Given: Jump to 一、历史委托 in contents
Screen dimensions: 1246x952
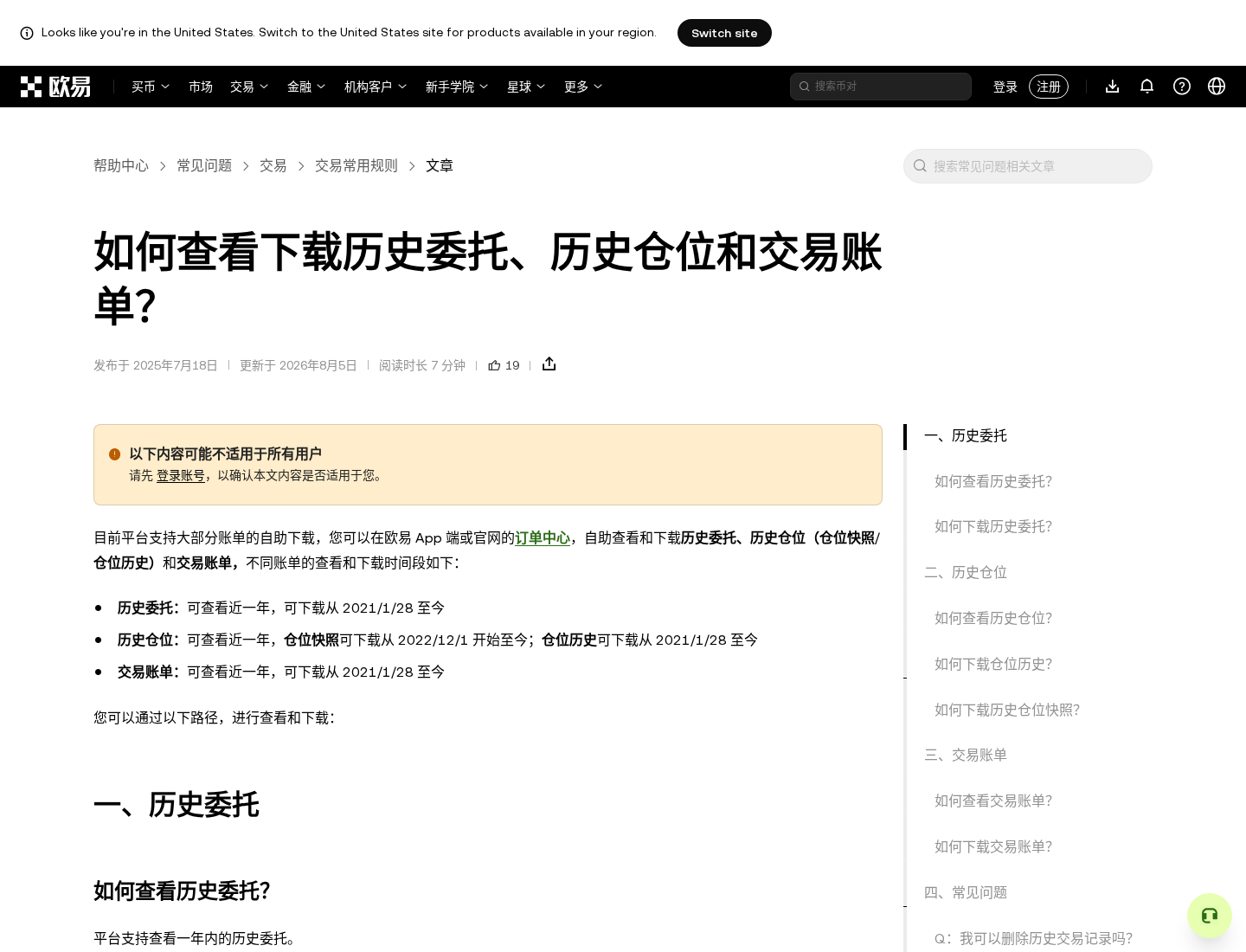Looking at the screenshot, I should [966, 435].
